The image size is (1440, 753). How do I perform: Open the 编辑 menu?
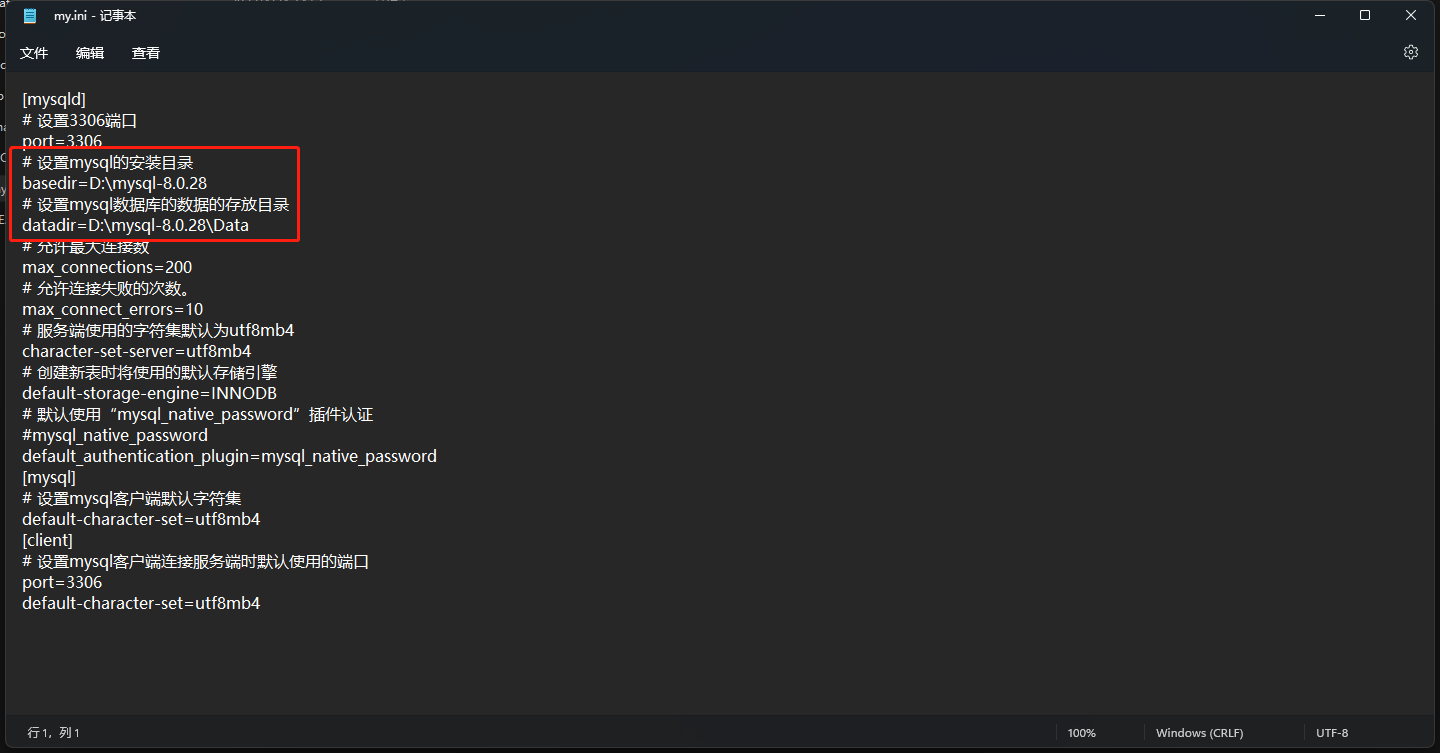pyautogui.click(x=90, y=53)
